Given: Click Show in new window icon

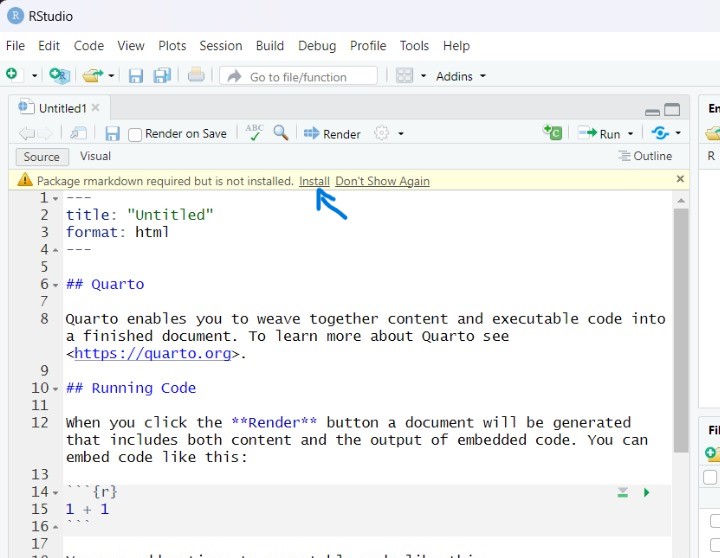Looking at the screenshot, I should (x=78, y=133).
